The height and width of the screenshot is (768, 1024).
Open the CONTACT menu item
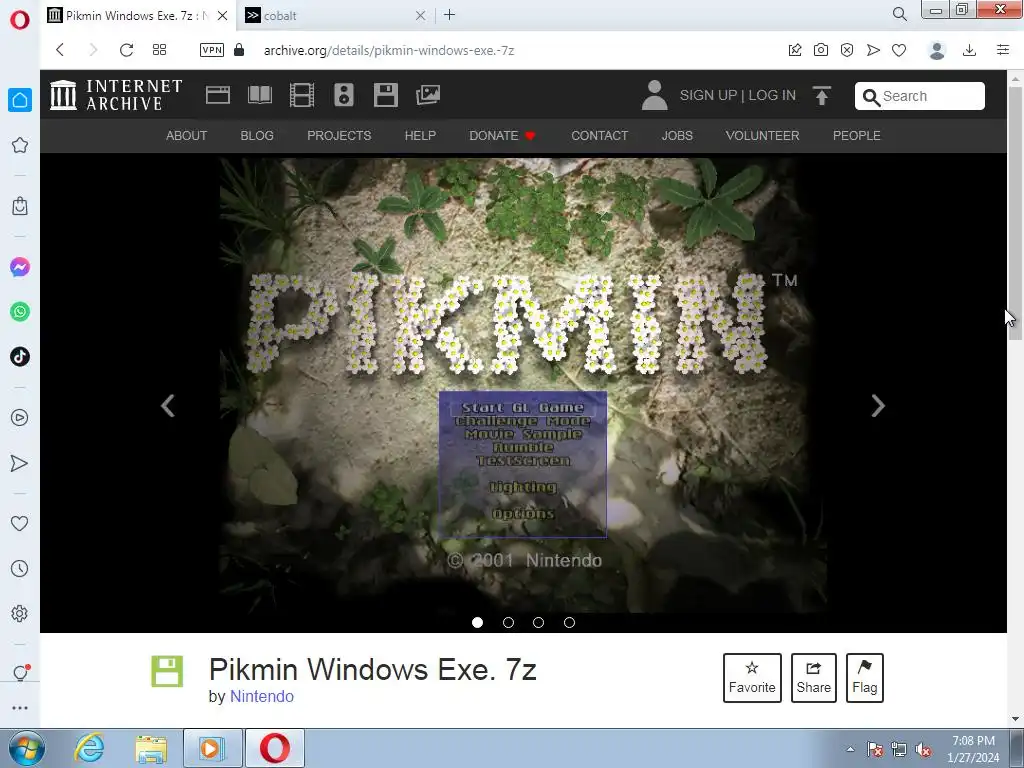(600, 135)
